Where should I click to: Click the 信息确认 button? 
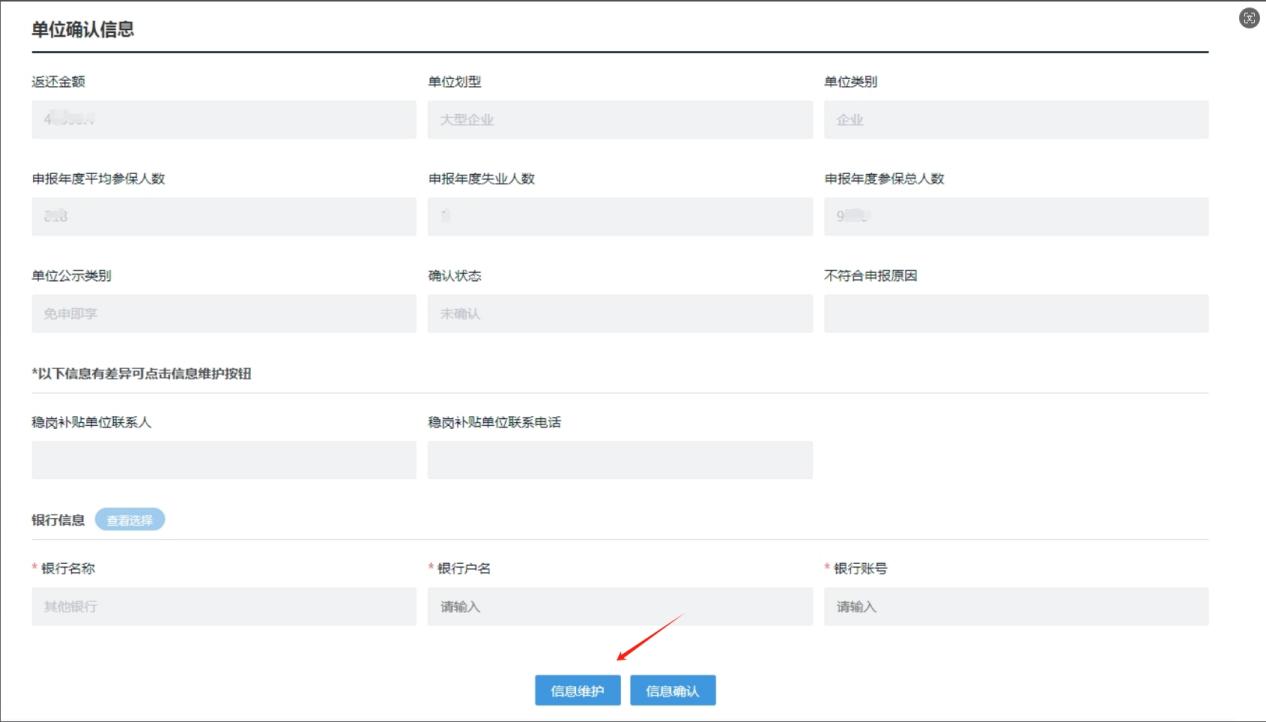(672, 691)
